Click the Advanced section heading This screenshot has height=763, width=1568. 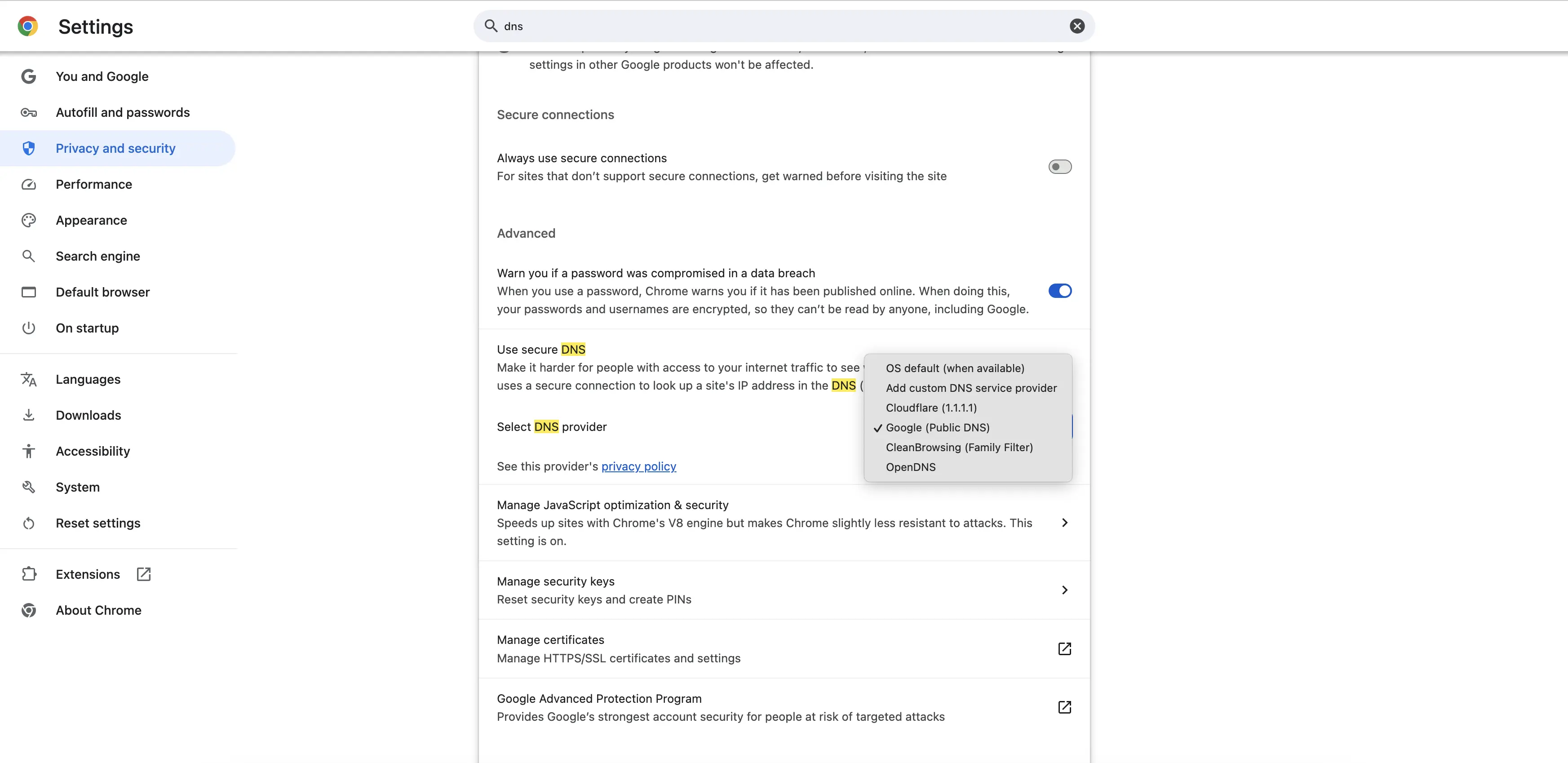click(x=526, y=233)
